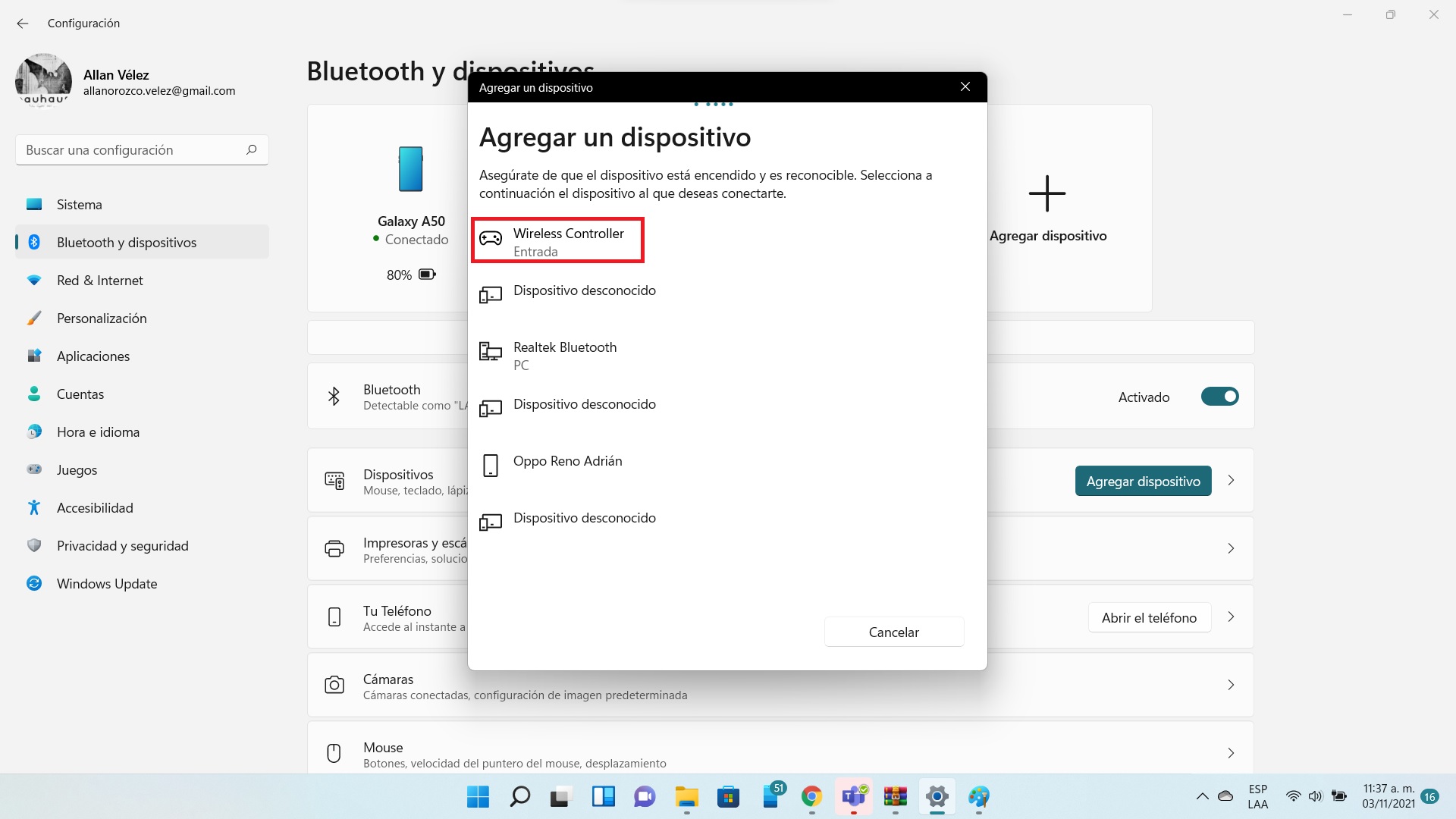Go to Bluetooth y dispositivos section

(126, 242)
